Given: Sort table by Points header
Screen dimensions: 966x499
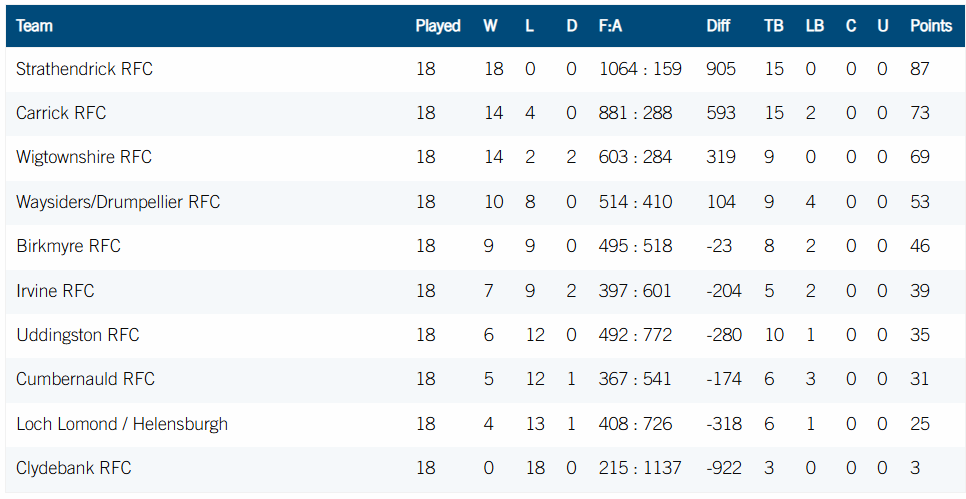Looking at the screenshot, I should click(931, 26).
